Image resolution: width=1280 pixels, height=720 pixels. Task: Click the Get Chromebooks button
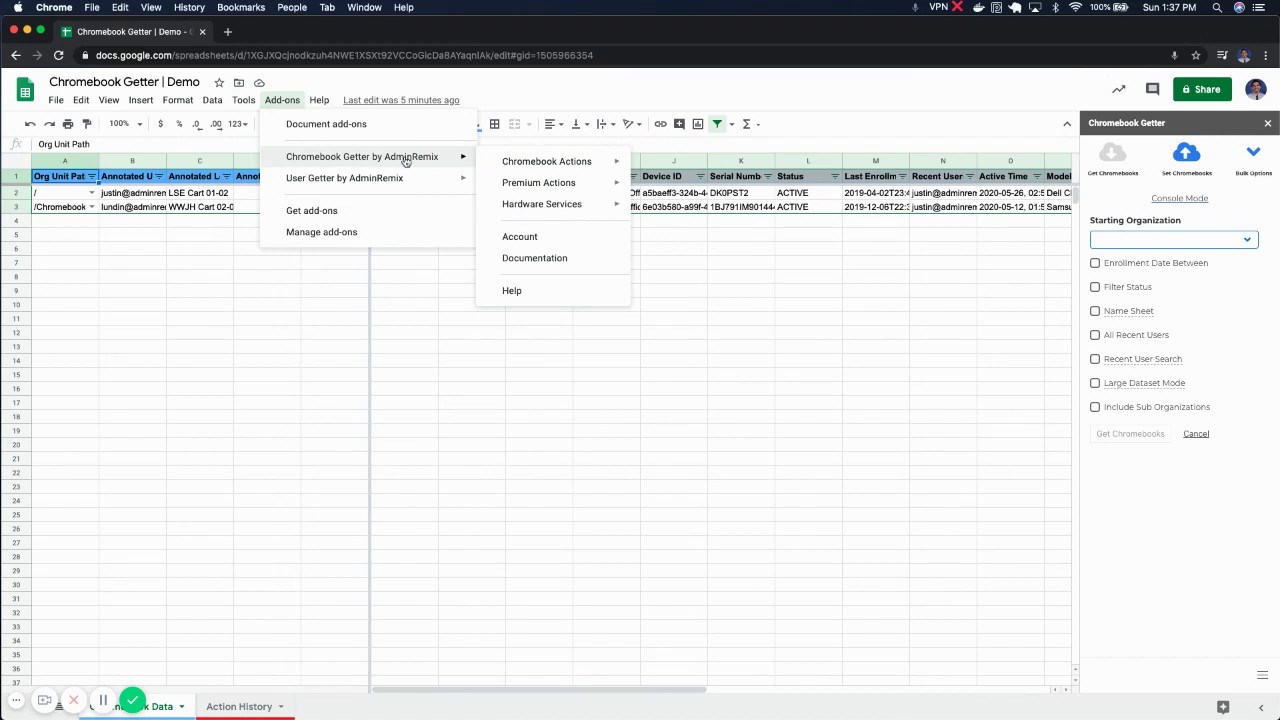(x=1130, y=434)
